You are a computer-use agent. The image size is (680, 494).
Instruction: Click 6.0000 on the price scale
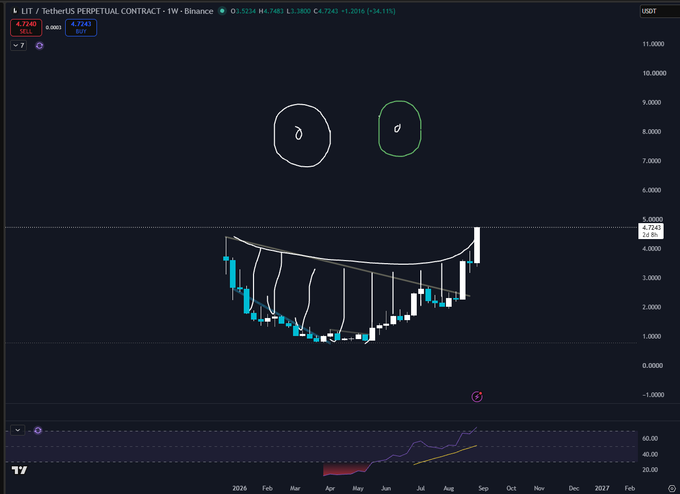(651, 190)
